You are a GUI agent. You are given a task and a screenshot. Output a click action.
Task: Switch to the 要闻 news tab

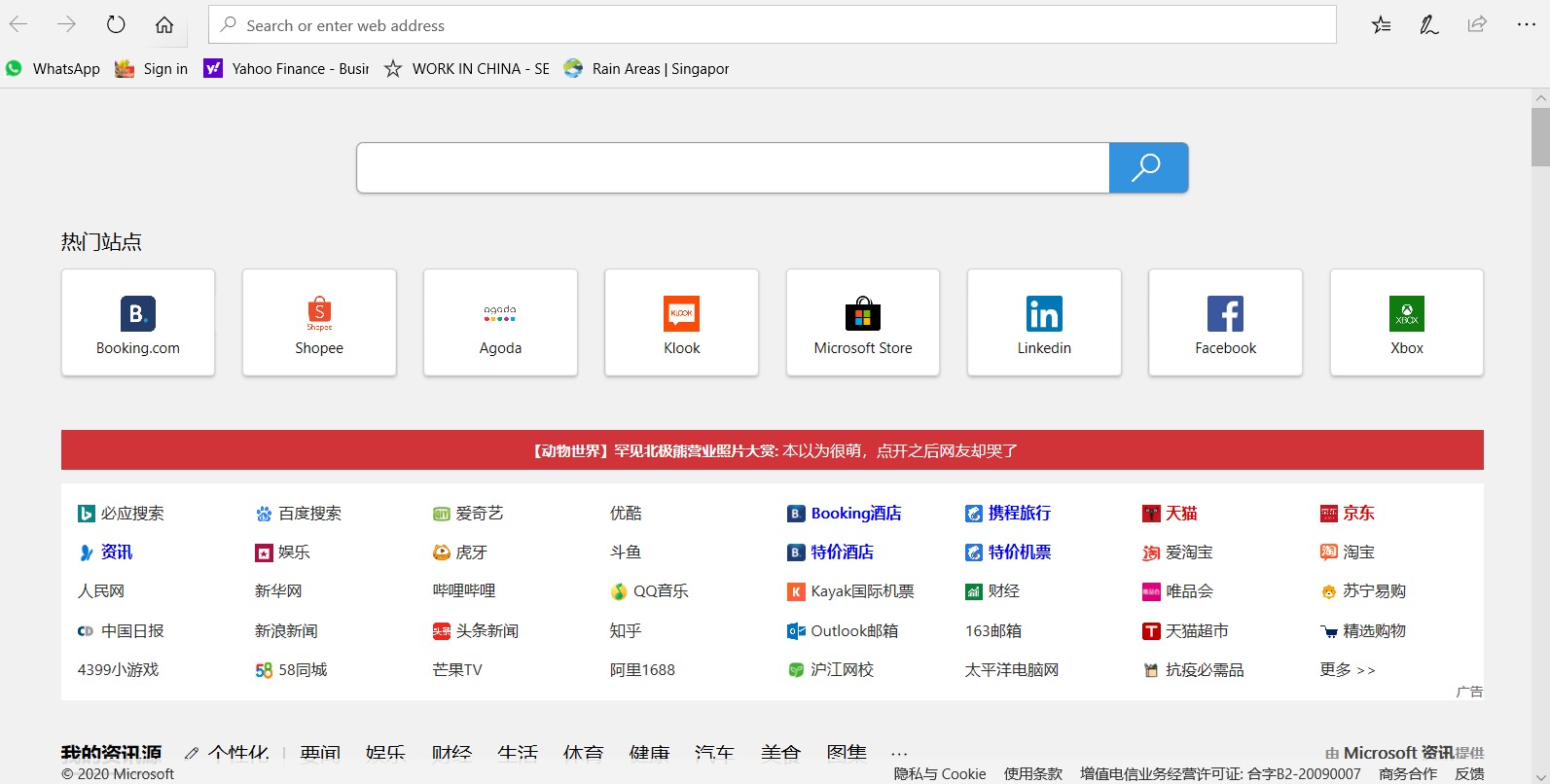[x=320, y=753]
